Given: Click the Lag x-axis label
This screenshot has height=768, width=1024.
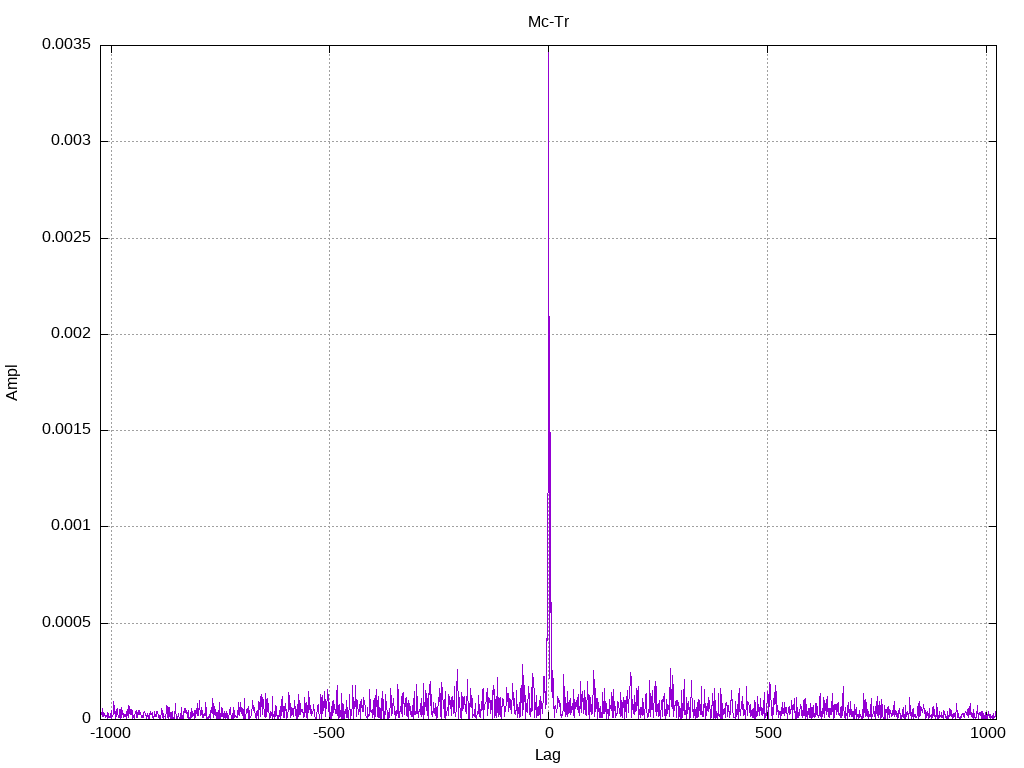Looking at the screenshot, I should tap(547, 754).
